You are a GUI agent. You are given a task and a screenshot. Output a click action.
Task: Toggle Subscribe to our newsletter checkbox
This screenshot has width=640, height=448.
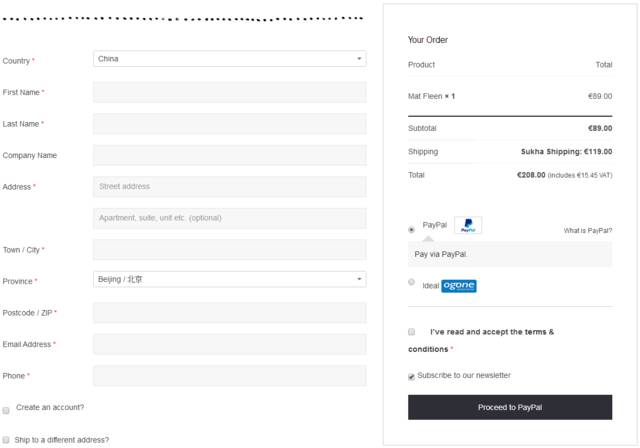pyautogui.click(x=412, y=377)
